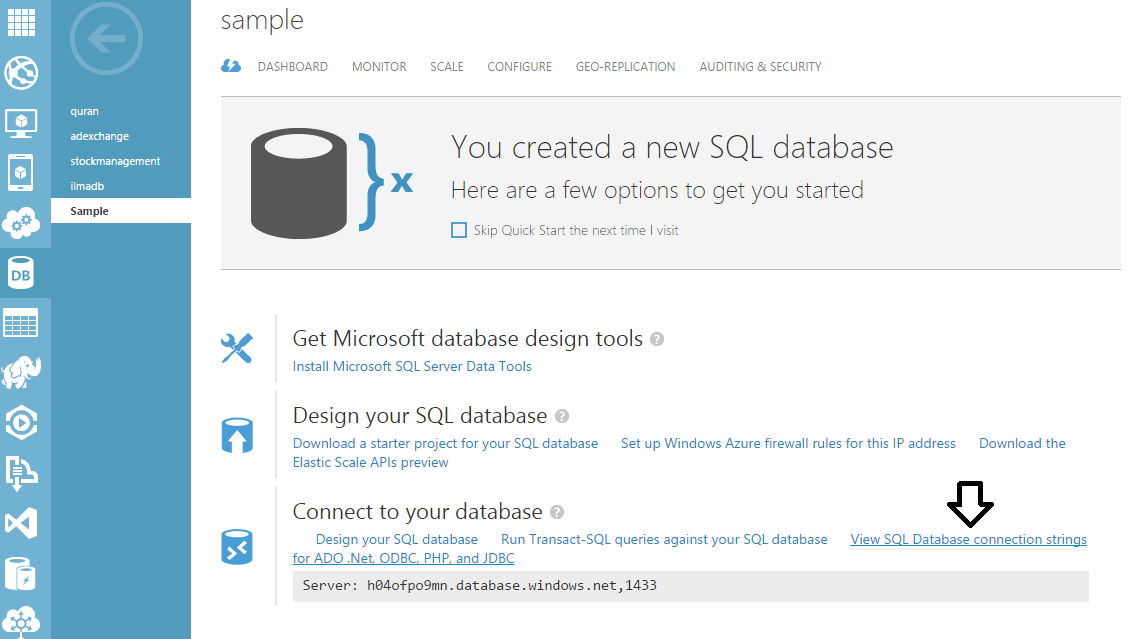This screenshot has width=1143, height=639.
Task: Switch to the Monitor tab
Action: [379, 67]
